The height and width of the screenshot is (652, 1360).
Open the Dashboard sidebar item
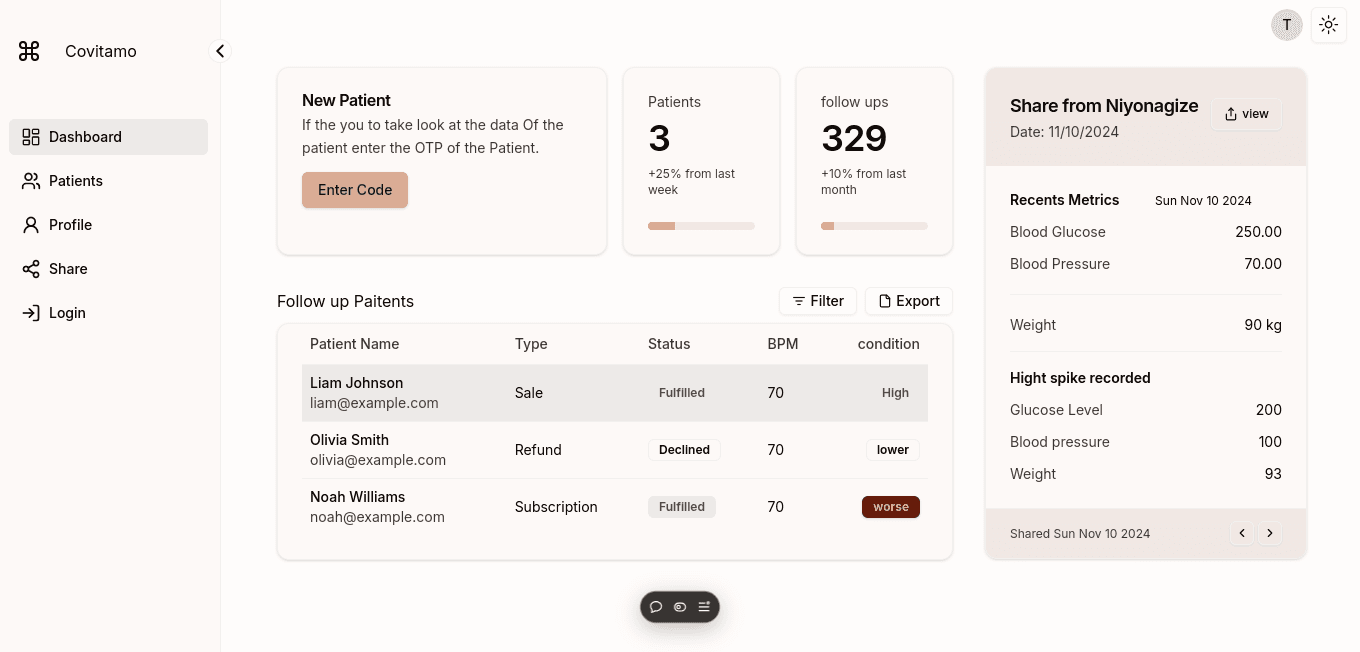tap(109, 137)
